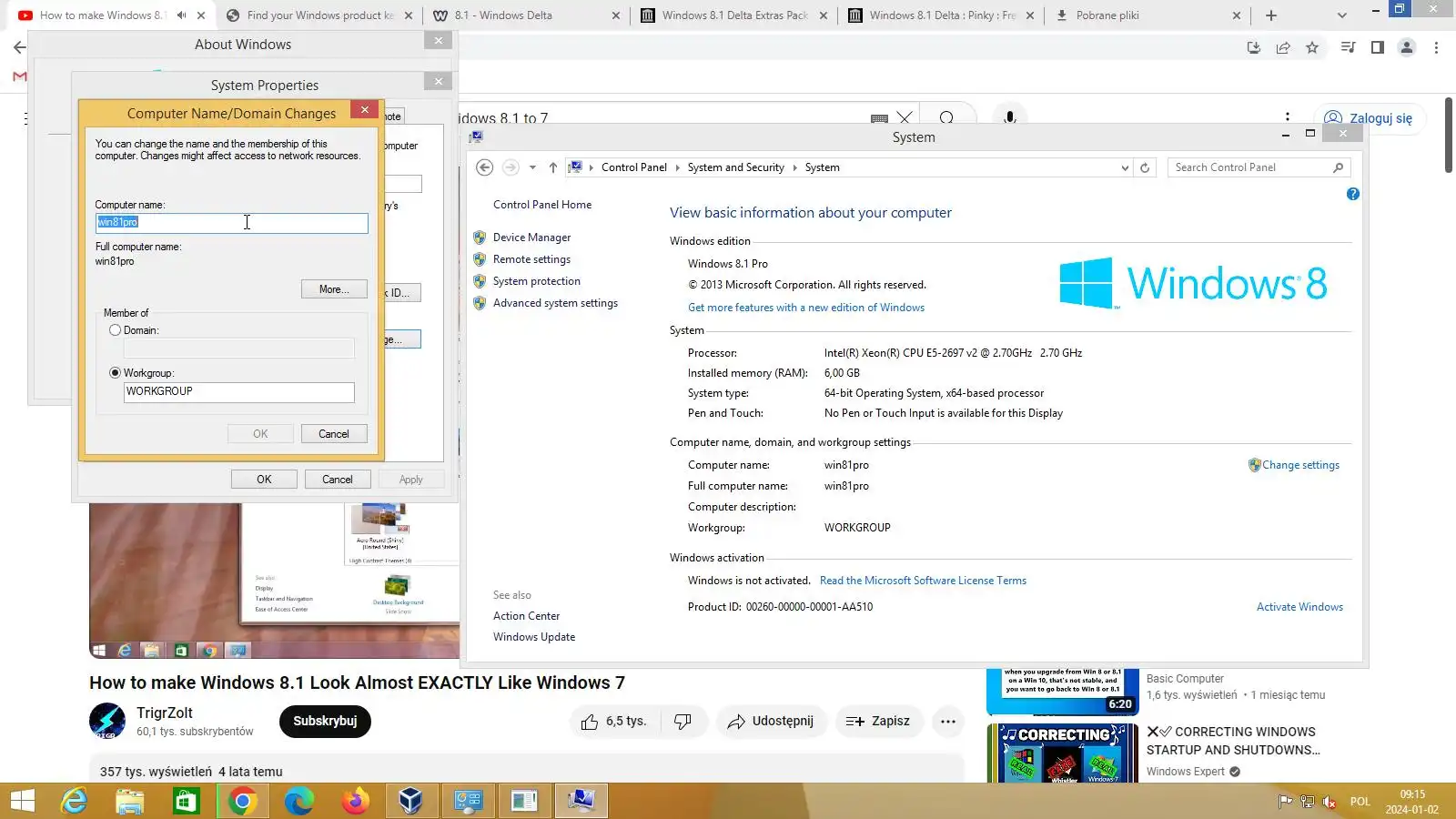Open Remote settings link
This screenshot has width=1456, height=819.
[x=531, y=259]
